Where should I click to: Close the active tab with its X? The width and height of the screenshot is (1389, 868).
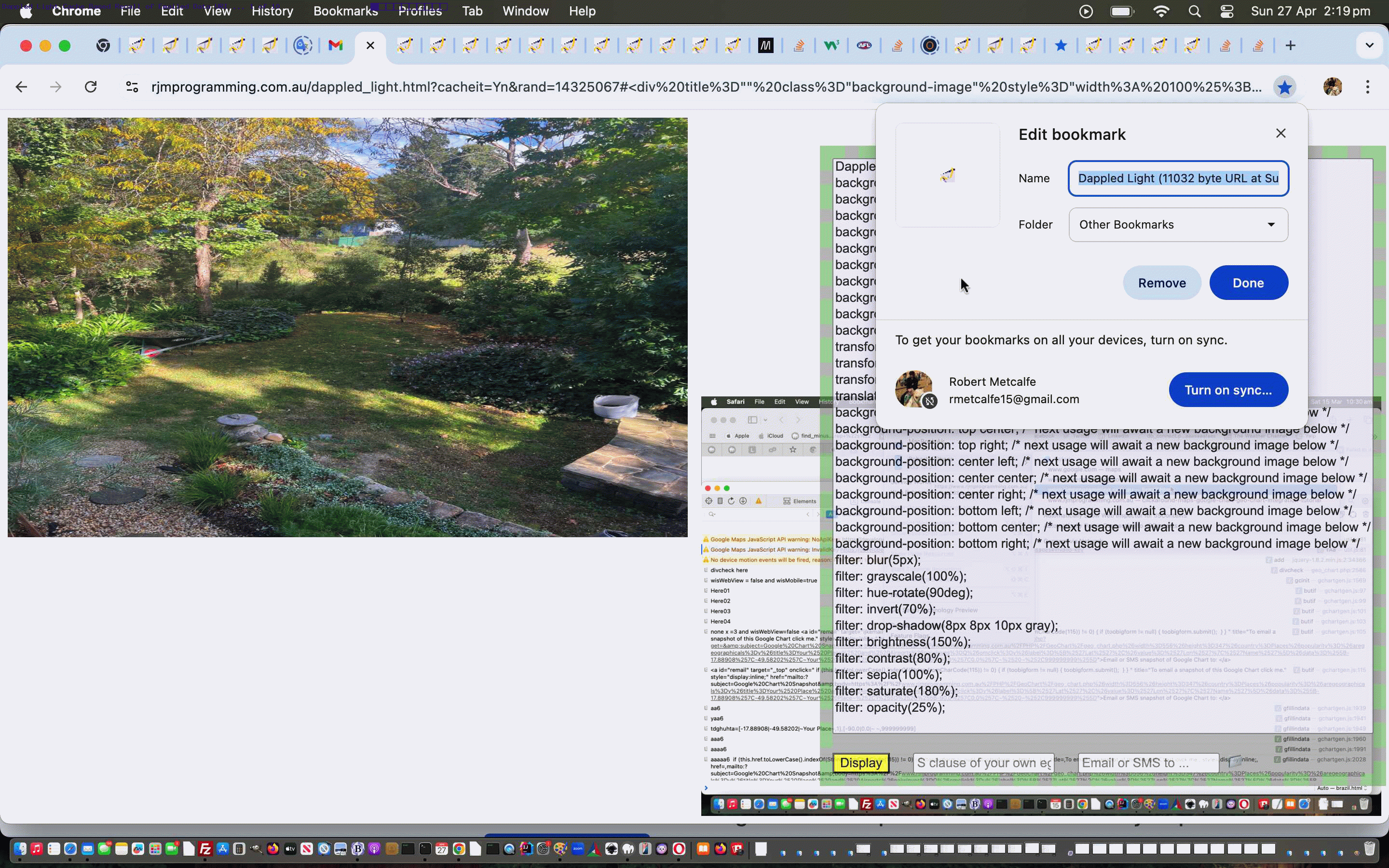(370, 45)
